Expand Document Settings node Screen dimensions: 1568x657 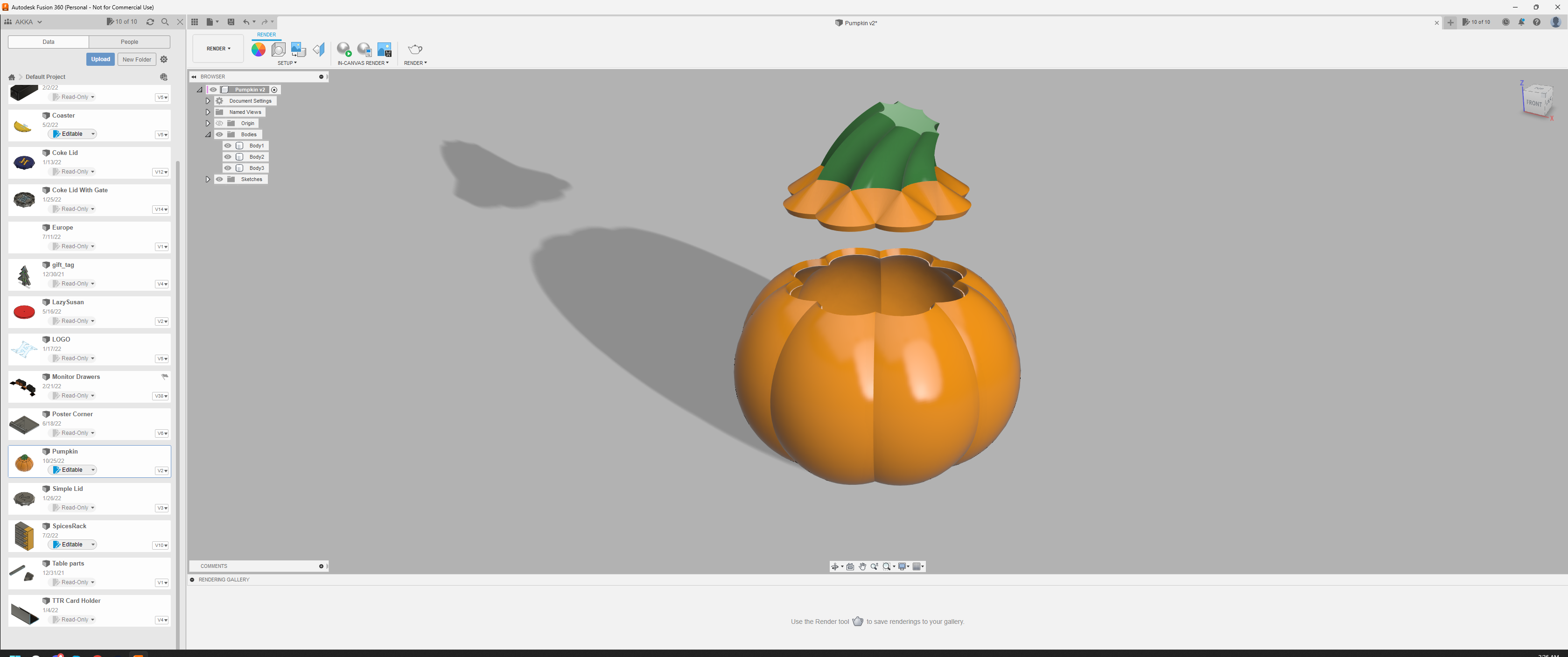(208, 101)
